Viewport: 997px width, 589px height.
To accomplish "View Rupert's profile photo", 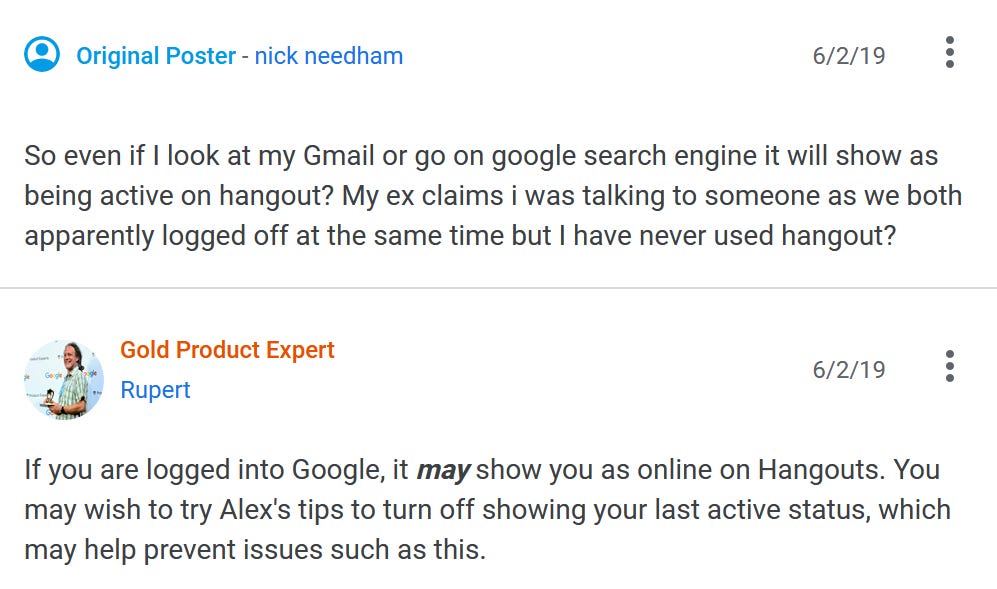I will pos(64,380).
